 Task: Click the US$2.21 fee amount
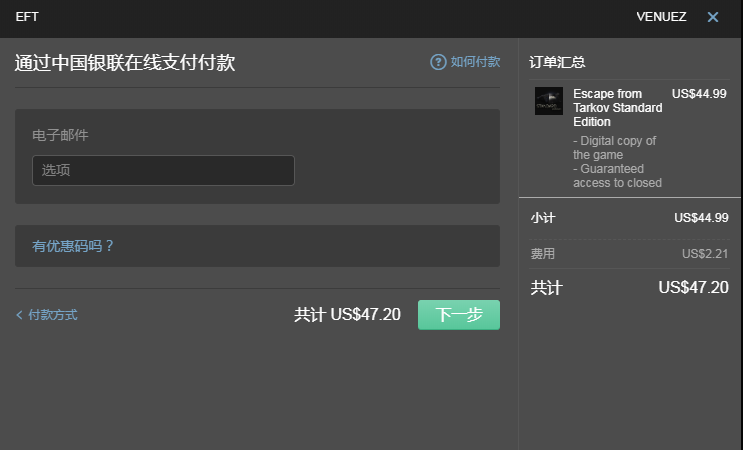pos(705,254)
